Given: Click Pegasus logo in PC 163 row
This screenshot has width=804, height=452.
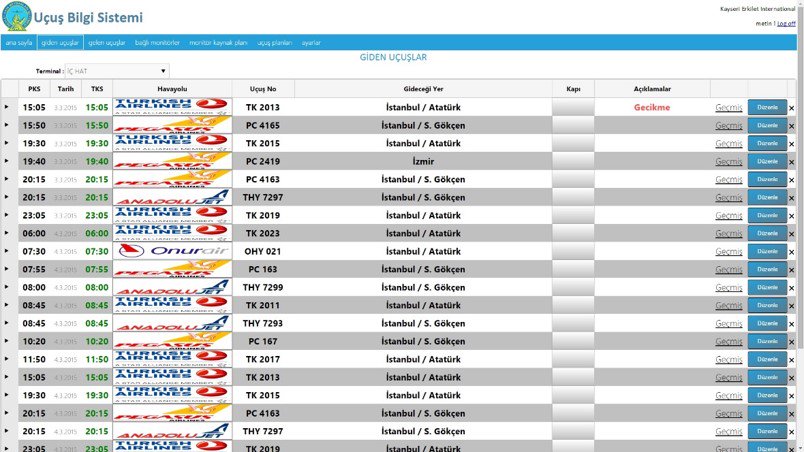Looking at the screenshot, I should (172, 269).
